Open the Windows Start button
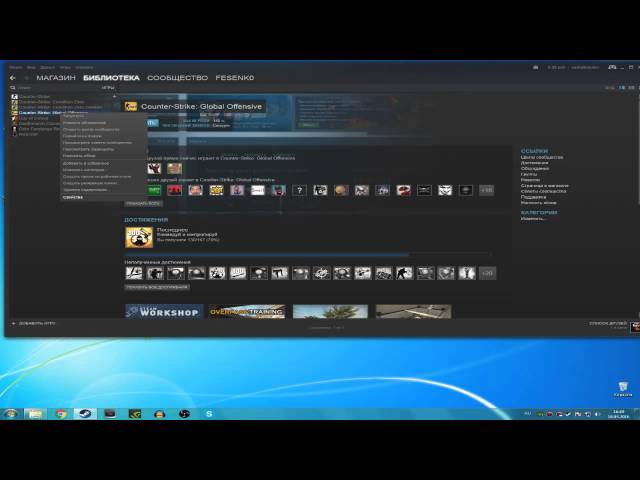This screenshot has width=640, height=480. pyautogui.click(x=11, y=413)
